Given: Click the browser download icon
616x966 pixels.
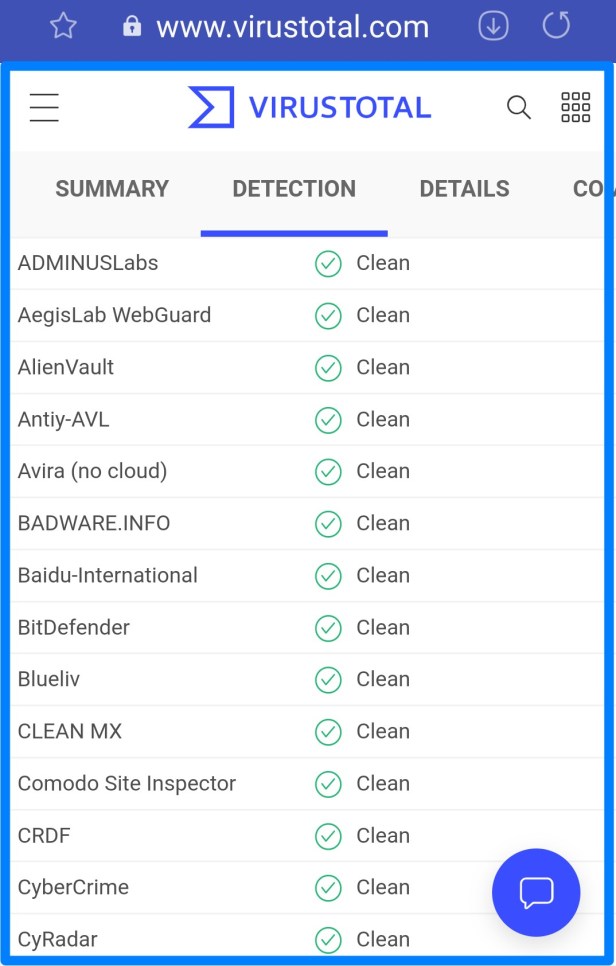Looking at the screenshot, I should 493,27.
